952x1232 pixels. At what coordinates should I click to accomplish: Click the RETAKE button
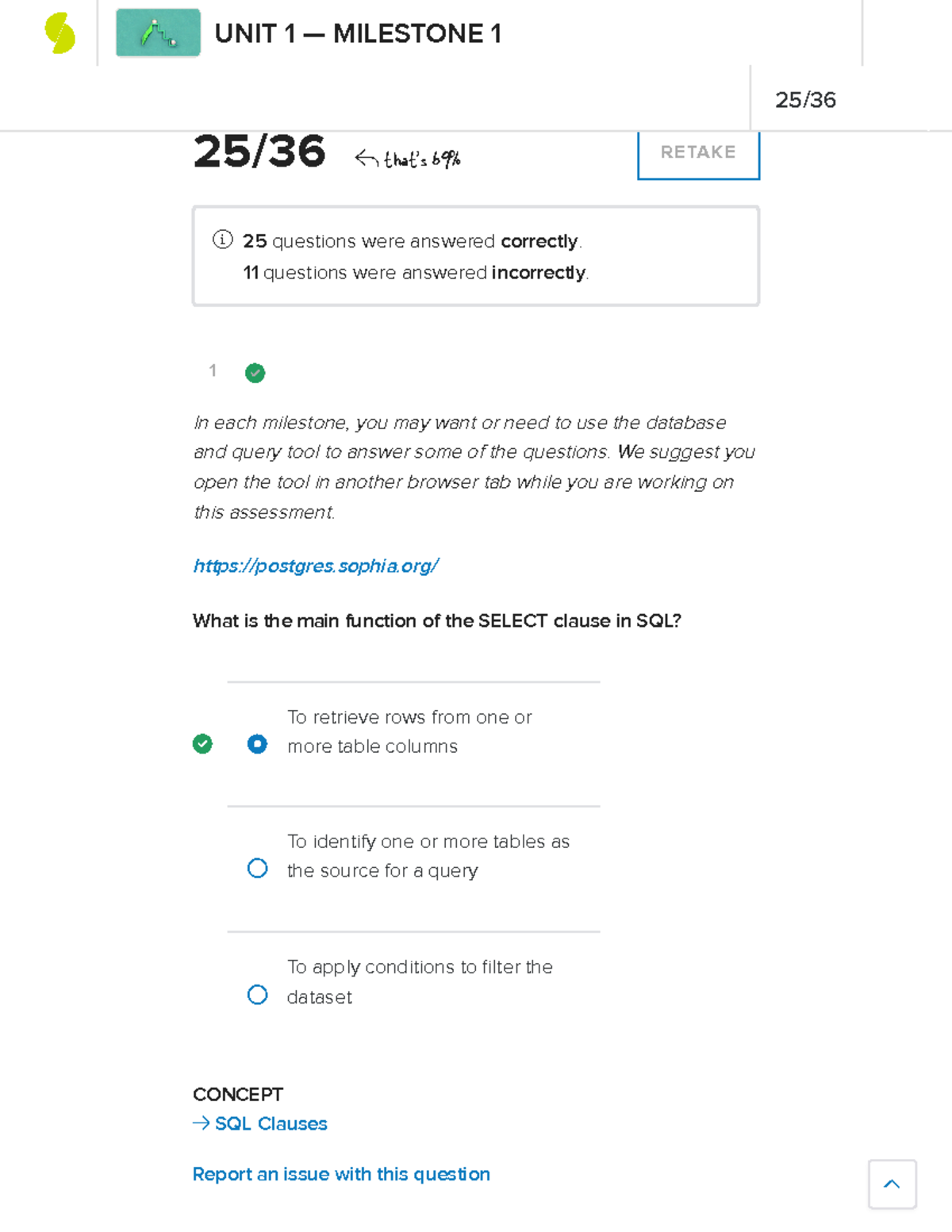coord(697,153)
